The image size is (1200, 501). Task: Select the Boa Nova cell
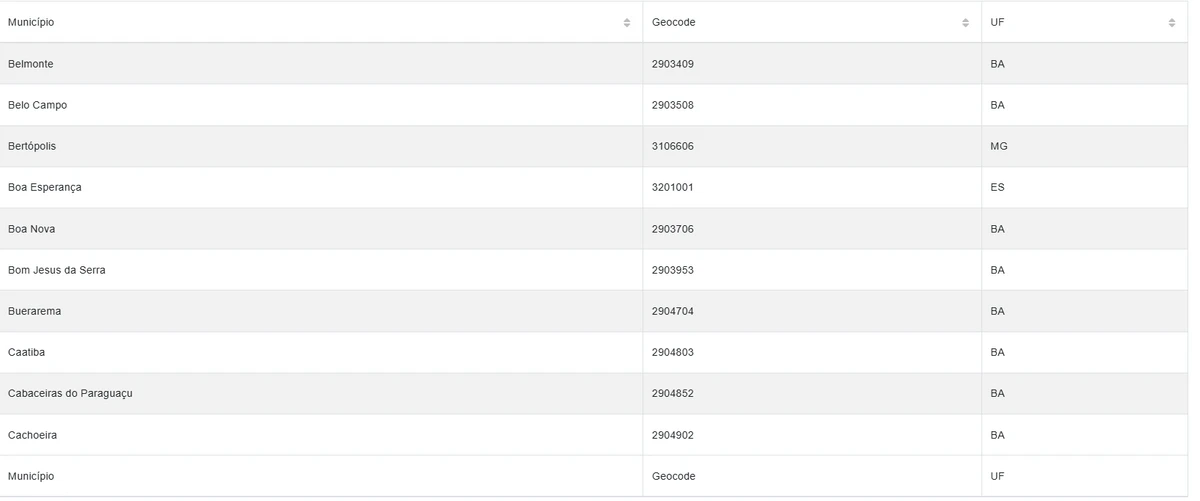coord(31,229)
